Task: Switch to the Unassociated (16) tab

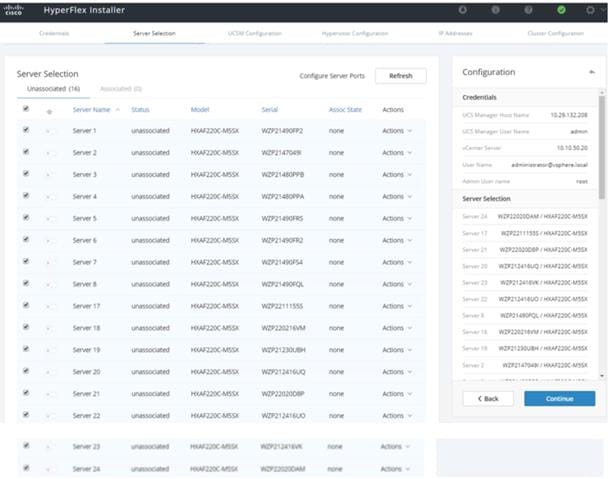Action: 53,89
